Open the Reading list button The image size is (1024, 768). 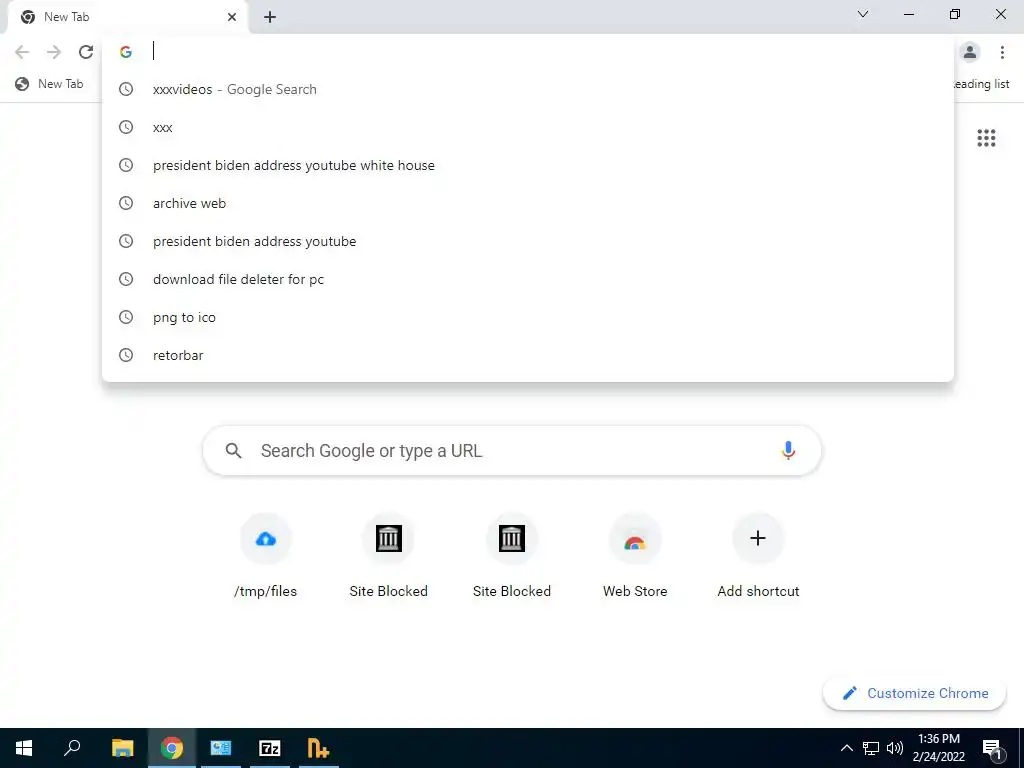(981, 84)
